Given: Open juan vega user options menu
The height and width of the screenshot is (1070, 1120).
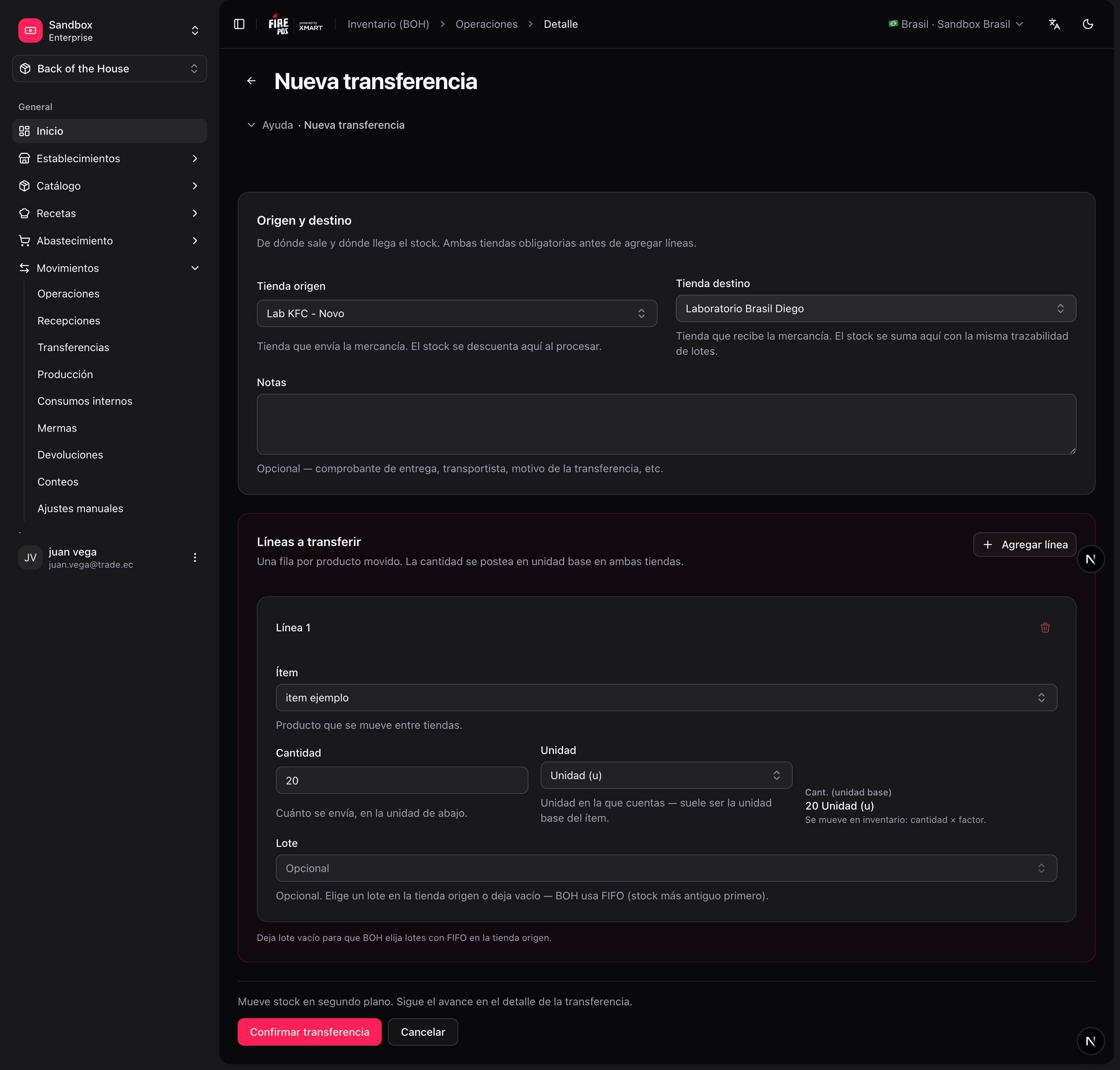Looking at the screenshot, I should [195, 557].
